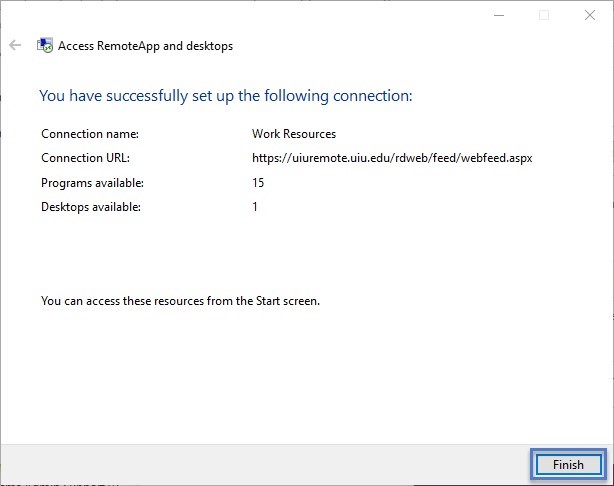Minimize the Access RemoteApp window
The height and width of the screenshot is (486, 614).
[499, 15]
